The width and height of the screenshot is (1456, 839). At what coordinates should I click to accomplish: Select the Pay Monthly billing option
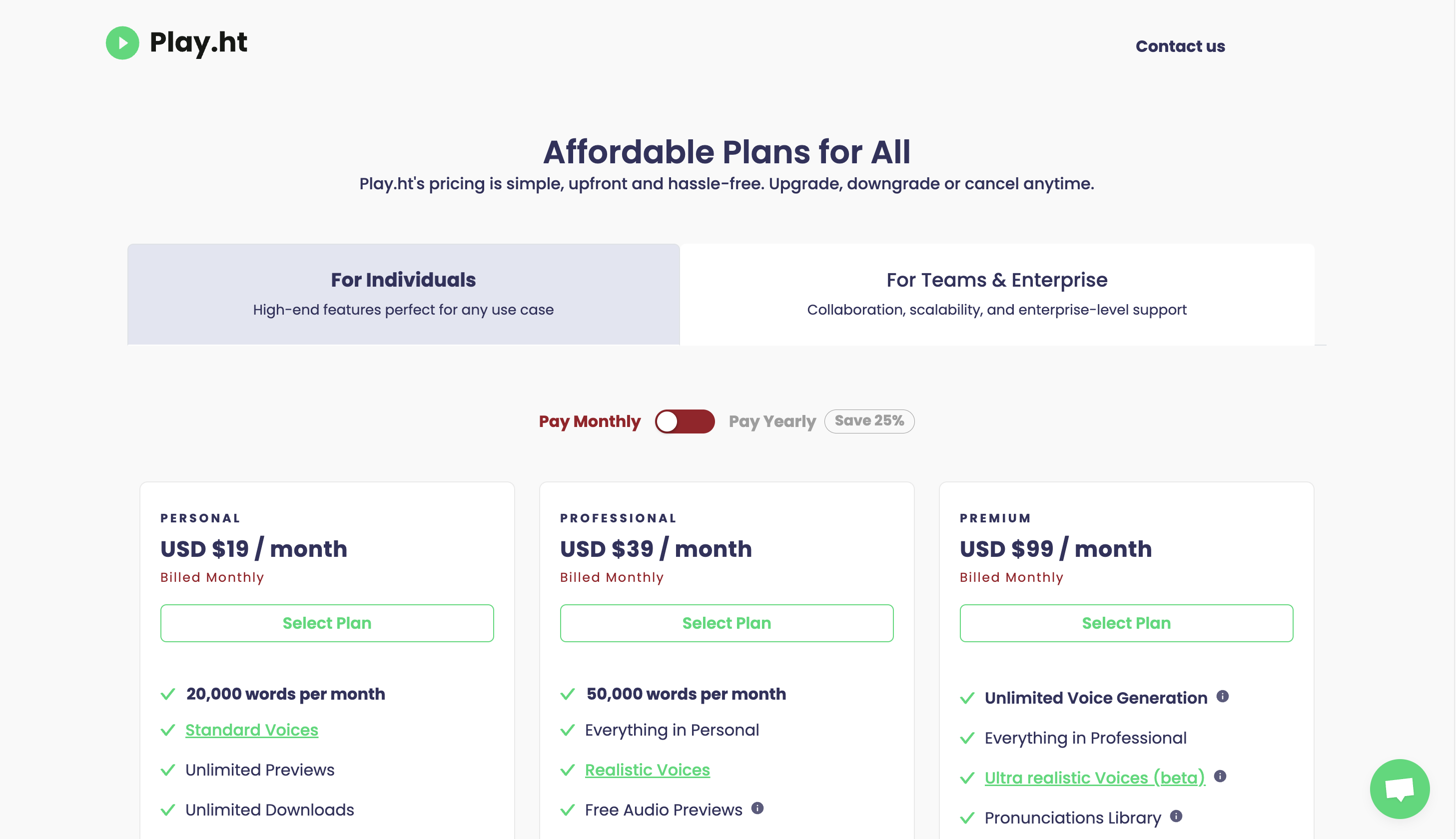pos(590,422)
